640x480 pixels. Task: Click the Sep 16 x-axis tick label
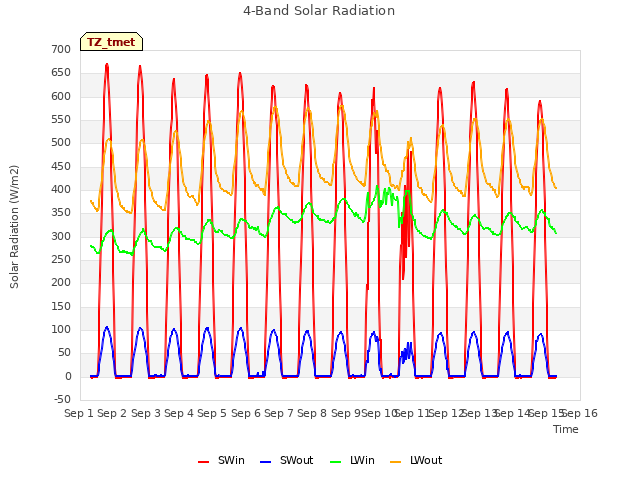580,413
